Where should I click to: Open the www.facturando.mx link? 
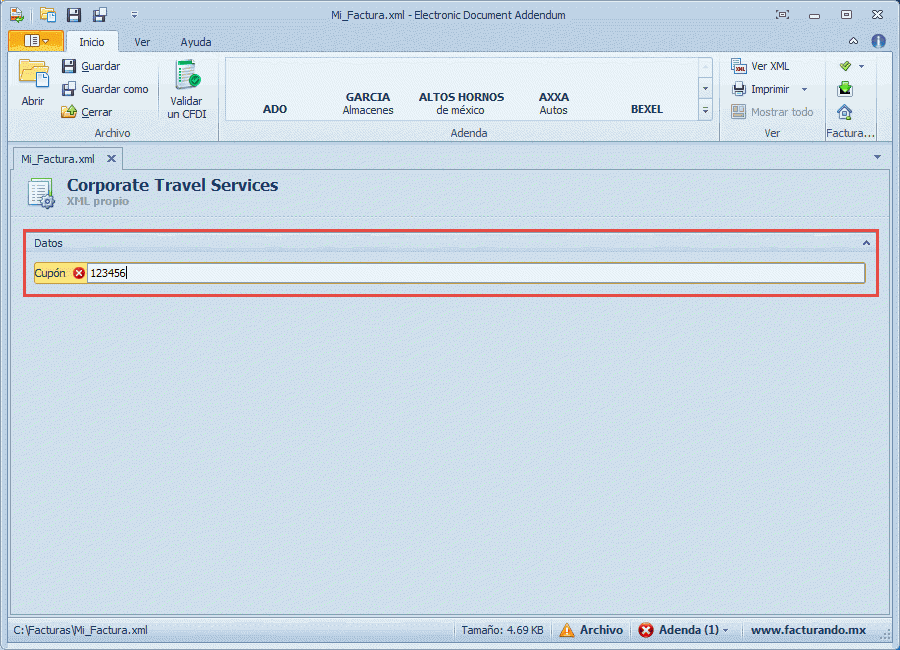tap(808, 630)
